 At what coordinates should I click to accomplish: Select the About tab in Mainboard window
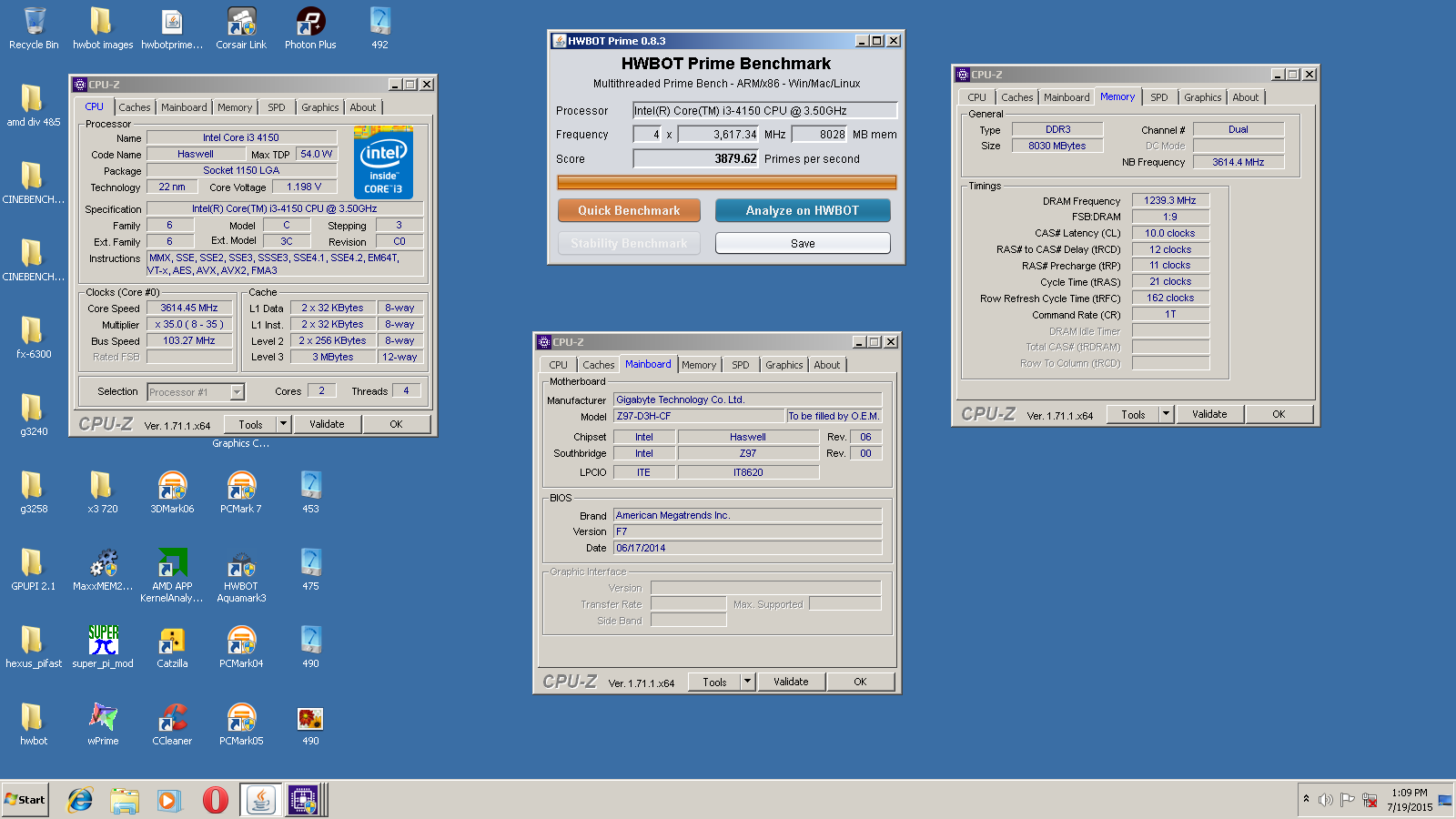[x=827, y=365]
